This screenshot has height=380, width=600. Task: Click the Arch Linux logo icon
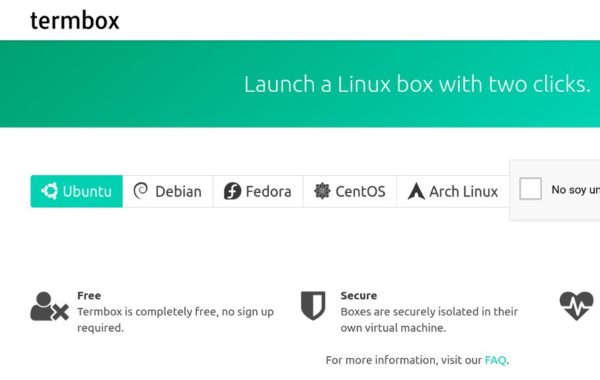(x=416, y=191)
